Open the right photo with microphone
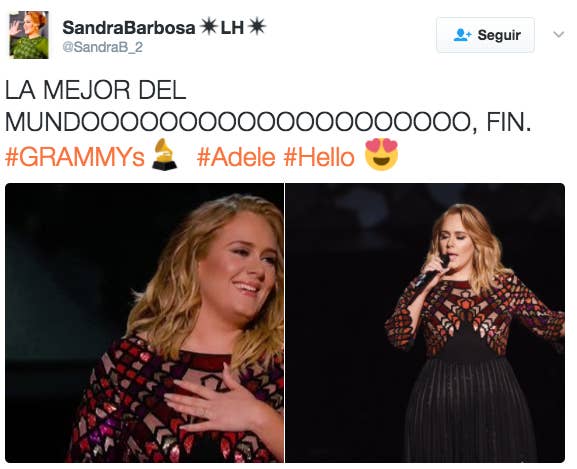 (425, 323)
